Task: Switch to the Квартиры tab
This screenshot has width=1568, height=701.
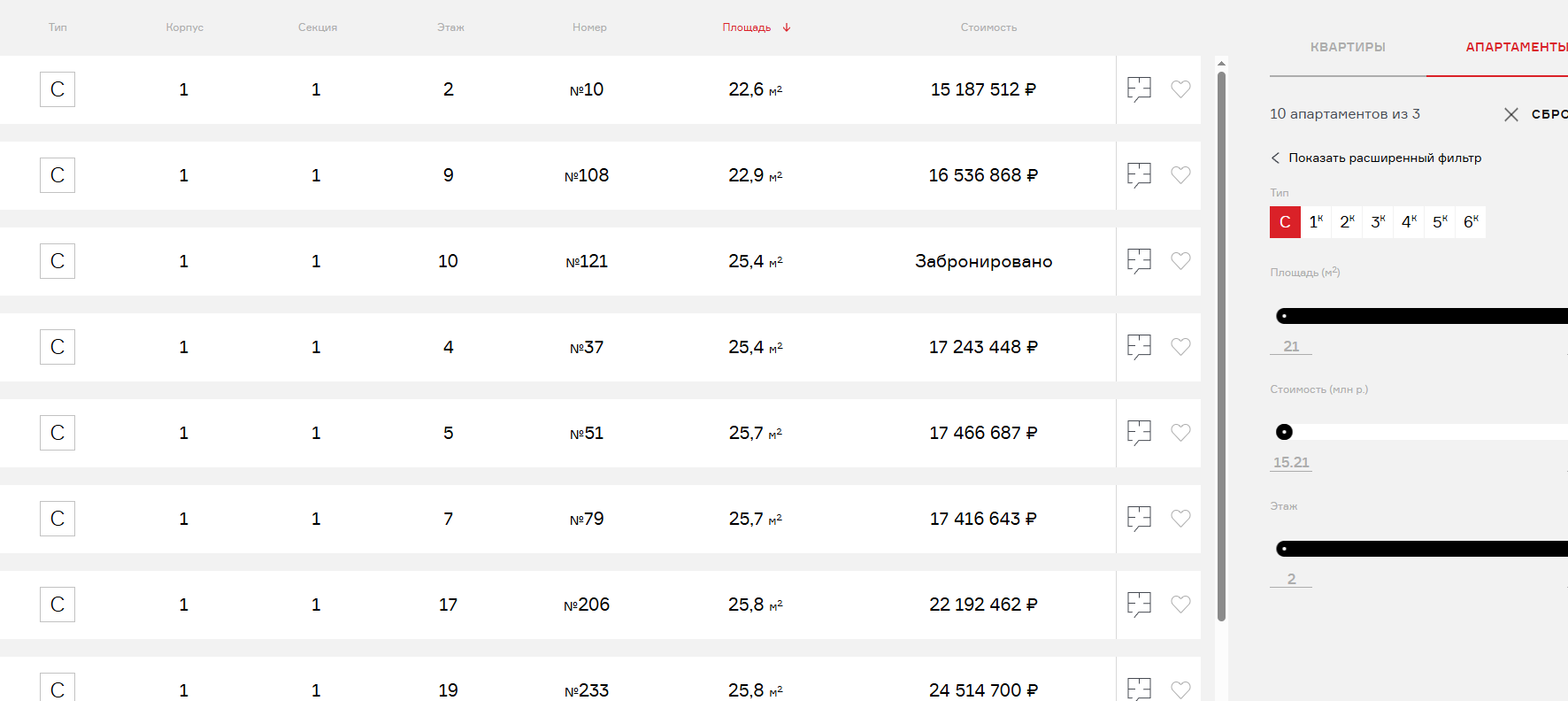Action: click(1348, 47)
